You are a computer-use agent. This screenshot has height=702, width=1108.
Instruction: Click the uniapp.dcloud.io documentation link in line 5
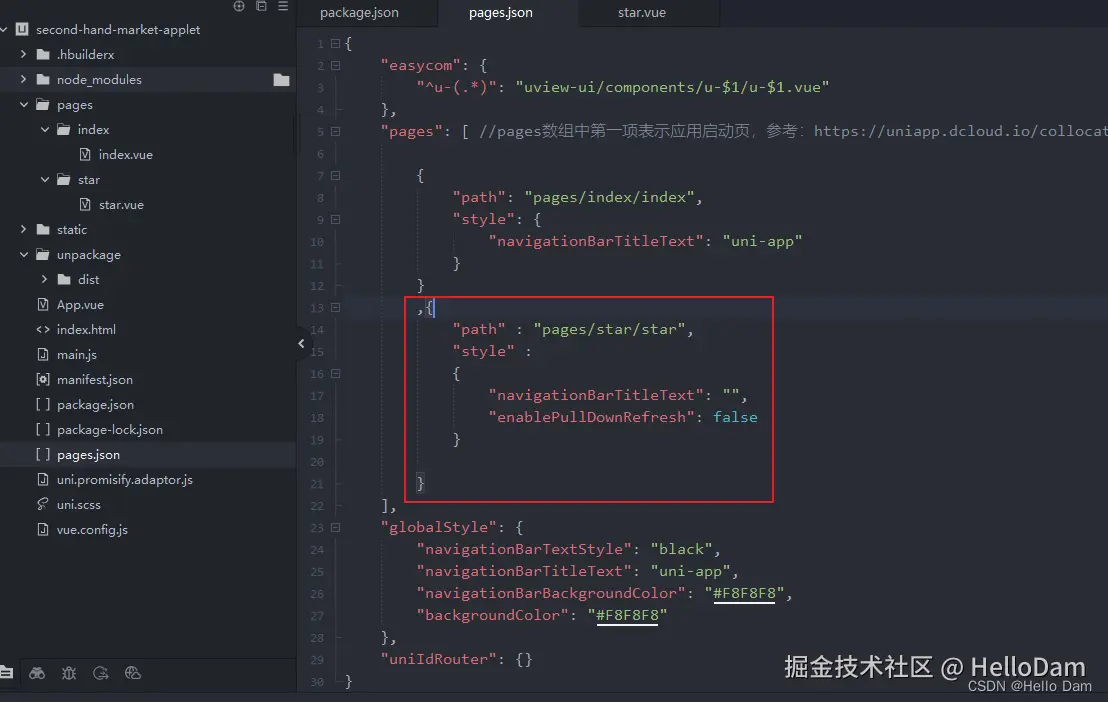click(x=958, y=130)
